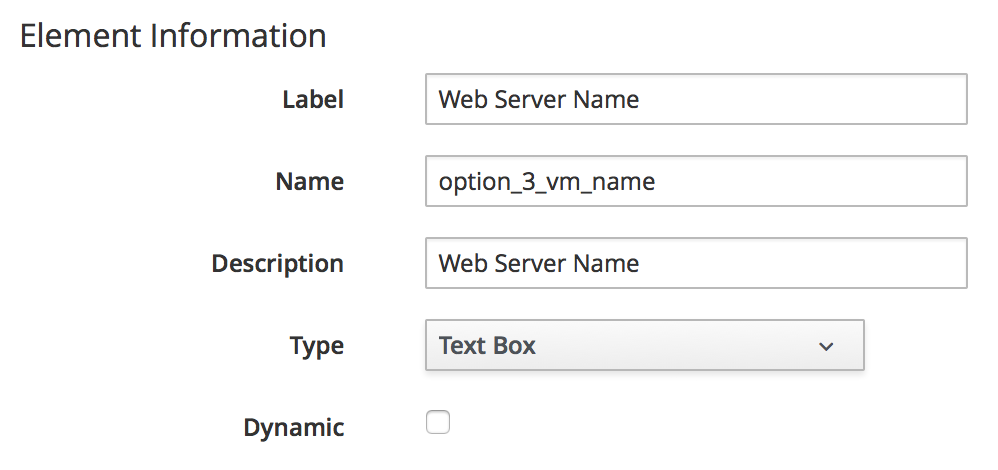Image resolution: width=998 pixels, height=470 pixels.
Task: Click 'Web Server Name' text in Label field
Action: 539,99
